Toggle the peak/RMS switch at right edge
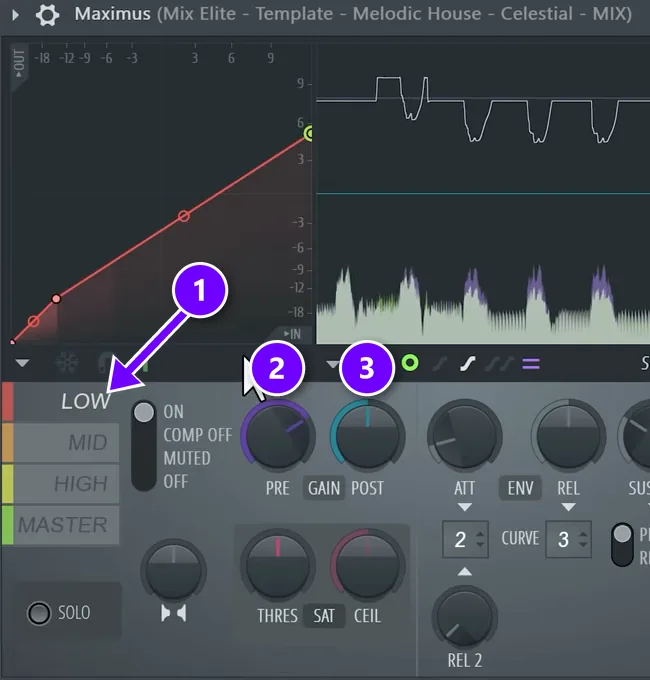Screen dimensions: 650x680 coord(623,544)
